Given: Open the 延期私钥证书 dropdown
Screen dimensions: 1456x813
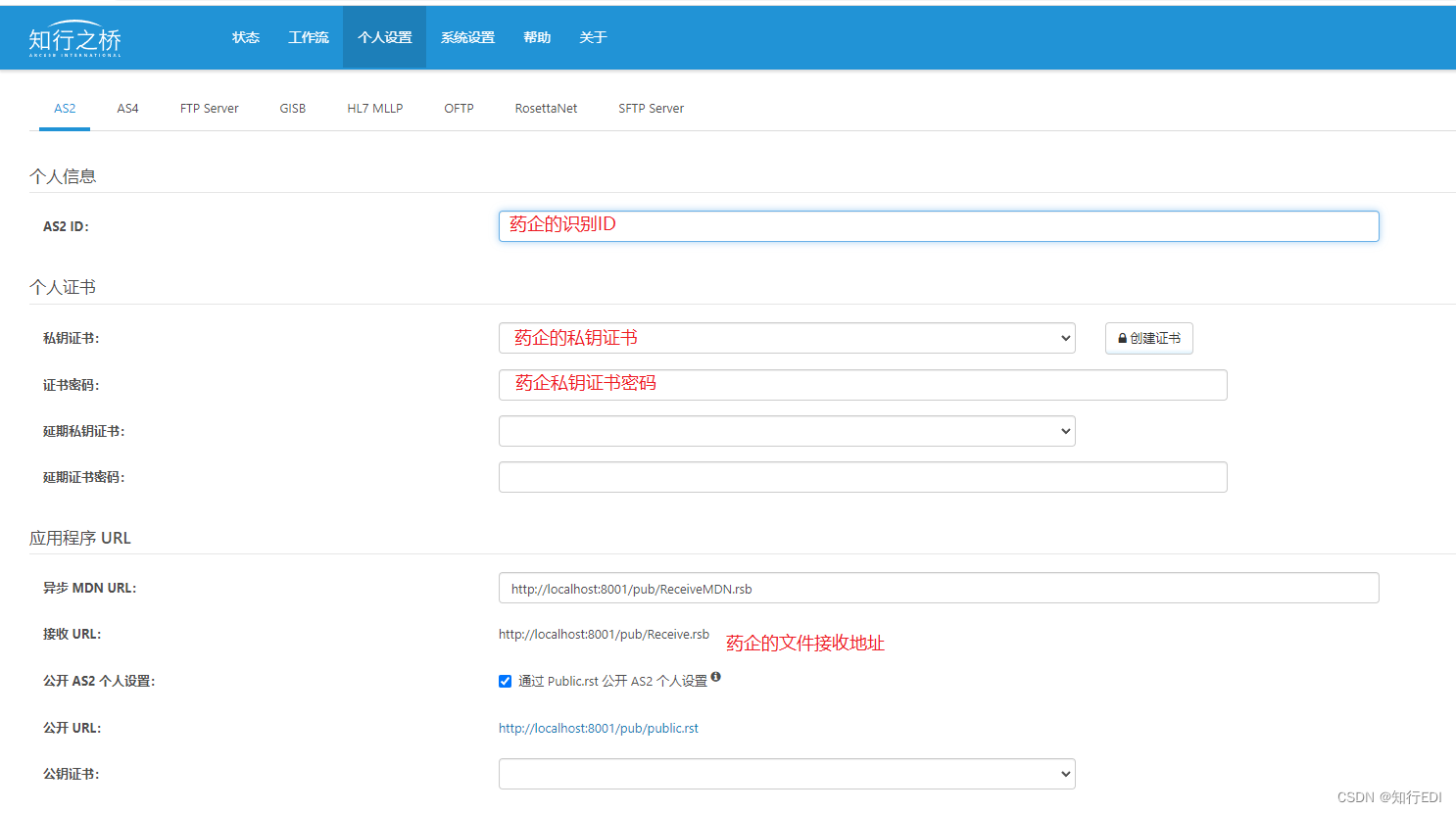Looking at the screenshot, I should tap(786, 431).
